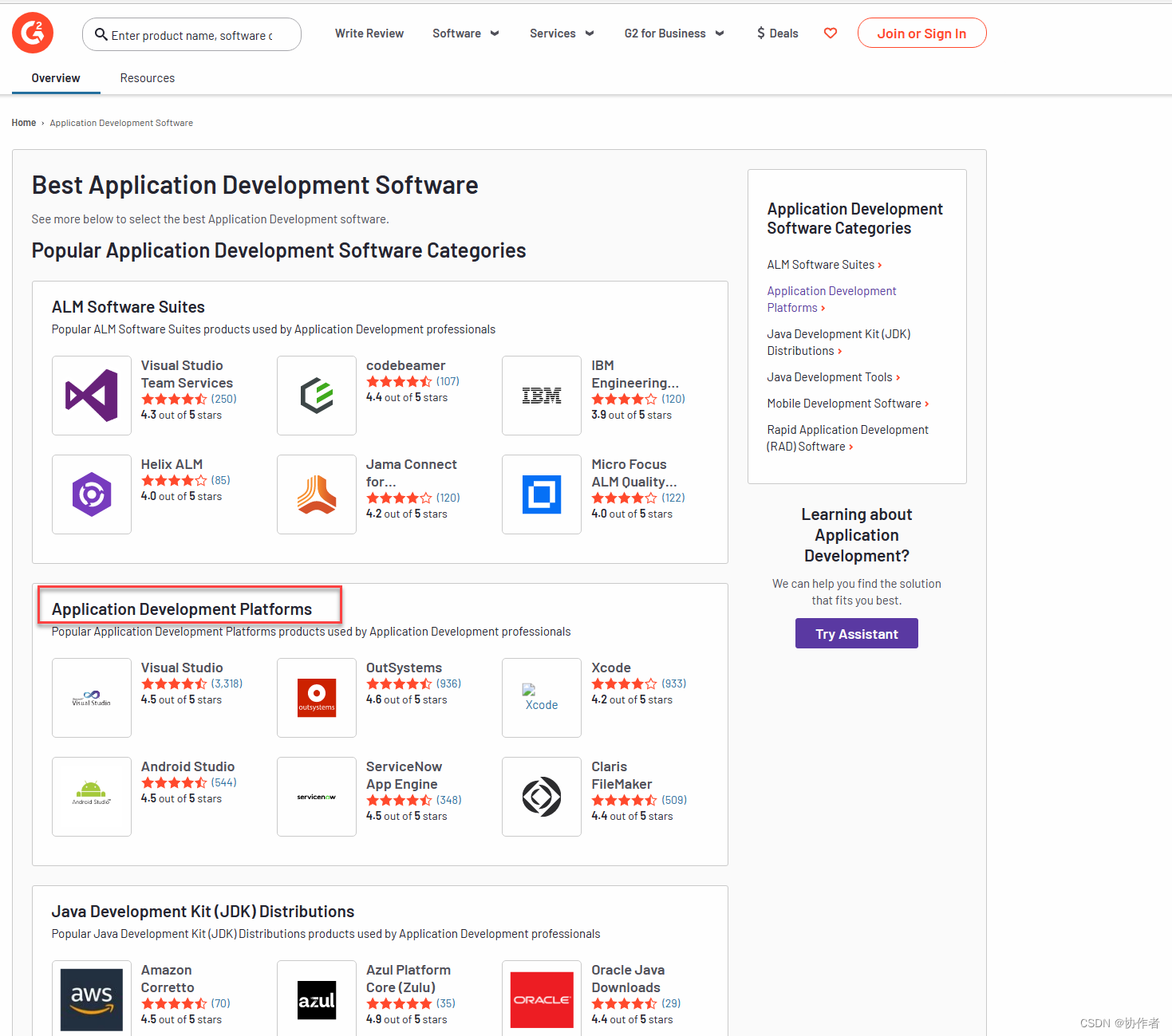Expand the Software dropdown menu

point(466,33)
